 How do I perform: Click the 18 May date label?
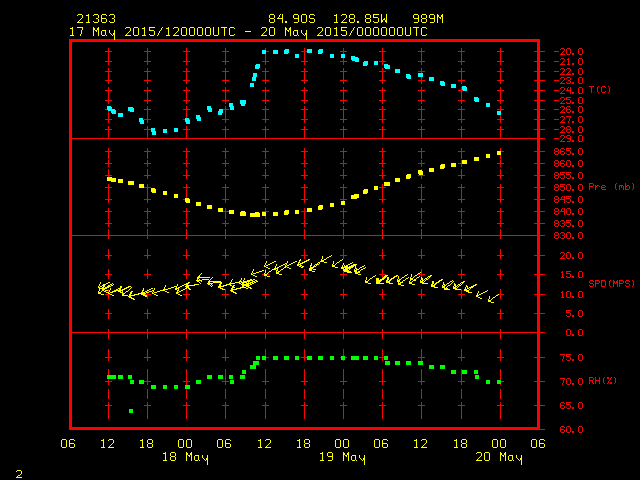(x=185, y=457)
